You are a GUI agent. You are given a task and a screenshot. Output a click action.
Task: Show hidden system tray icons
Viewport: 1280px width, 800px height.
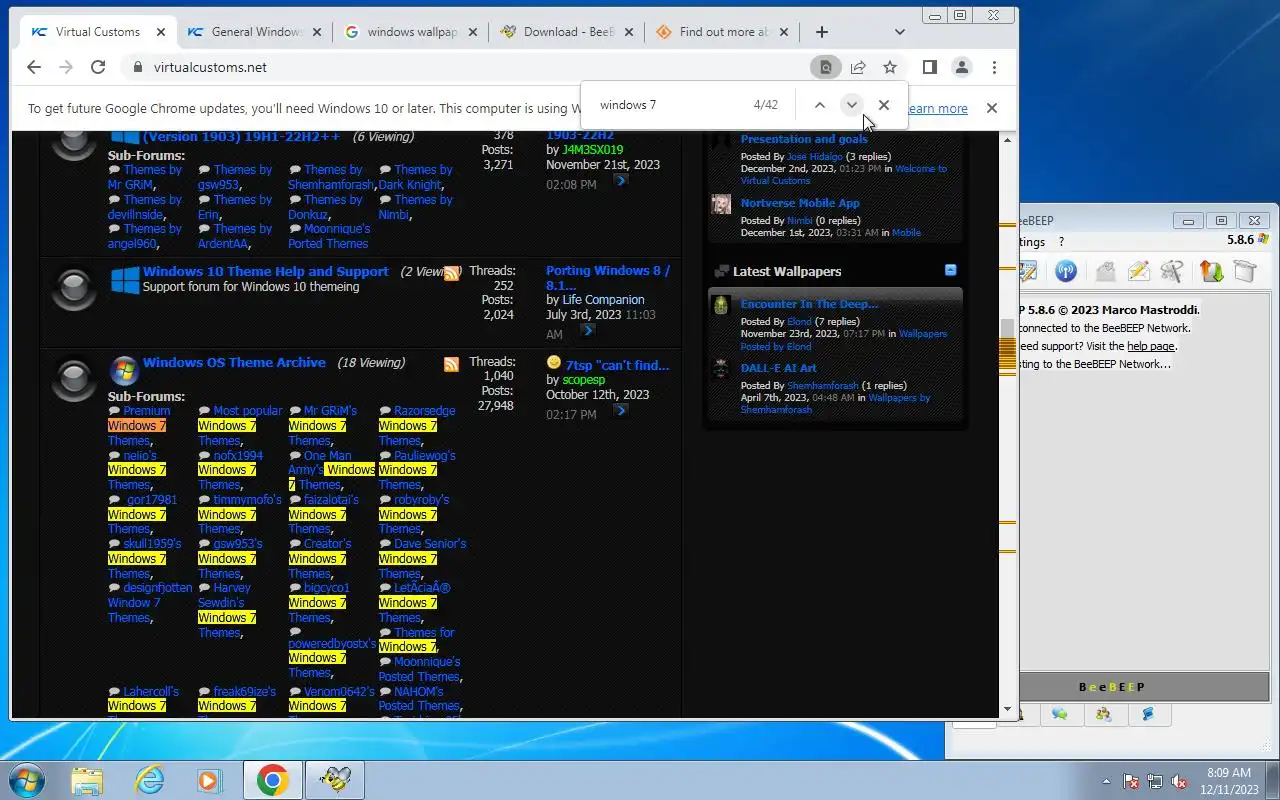1106,781
